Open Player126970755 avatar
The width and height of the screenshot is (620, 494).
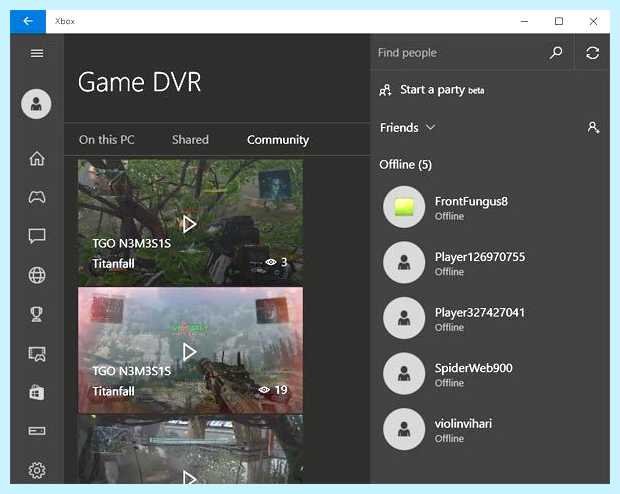click(x=404, y=263)
